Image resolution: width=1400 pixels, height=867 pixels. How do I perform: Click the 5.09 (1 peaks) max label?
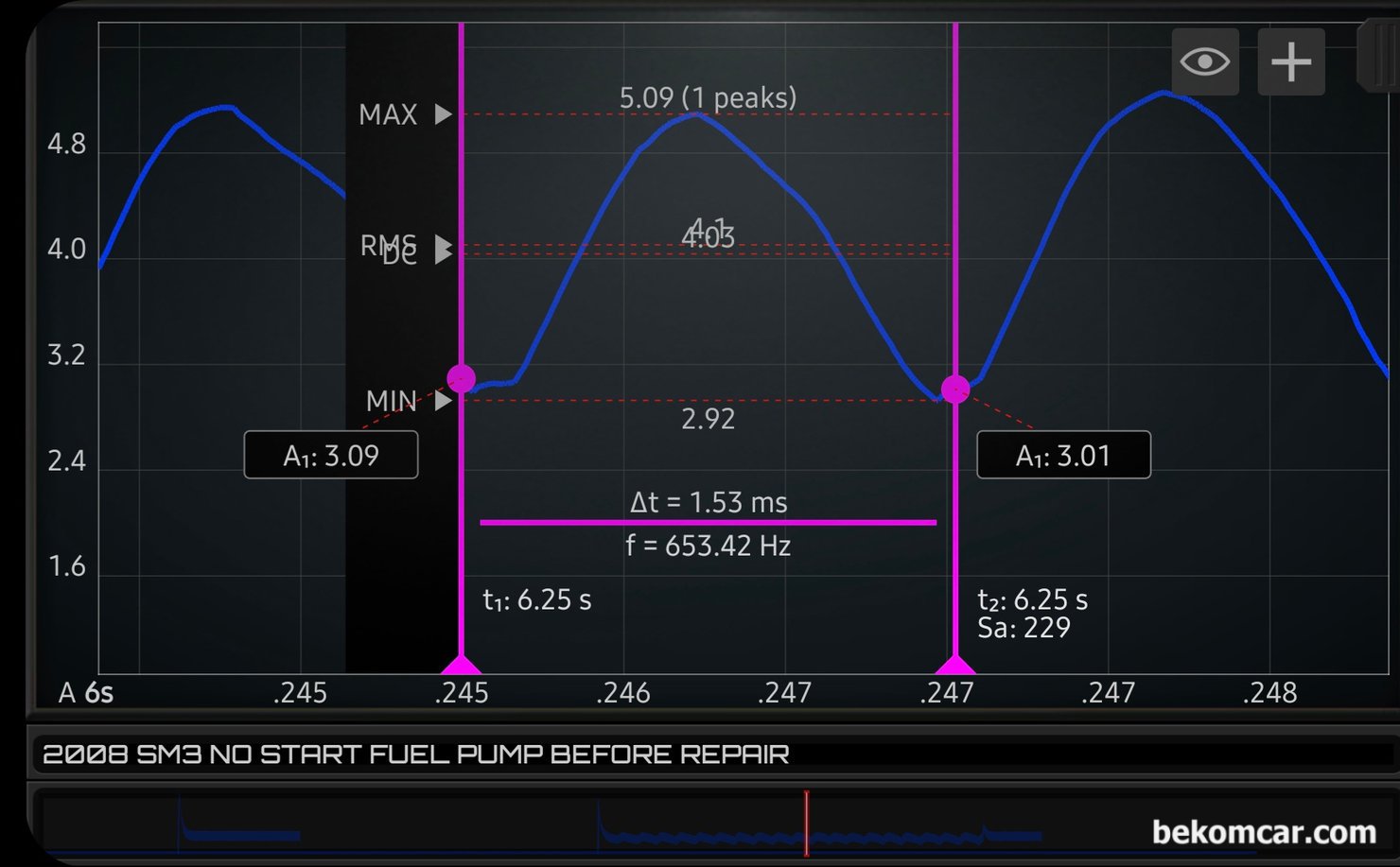click(708, 97)
